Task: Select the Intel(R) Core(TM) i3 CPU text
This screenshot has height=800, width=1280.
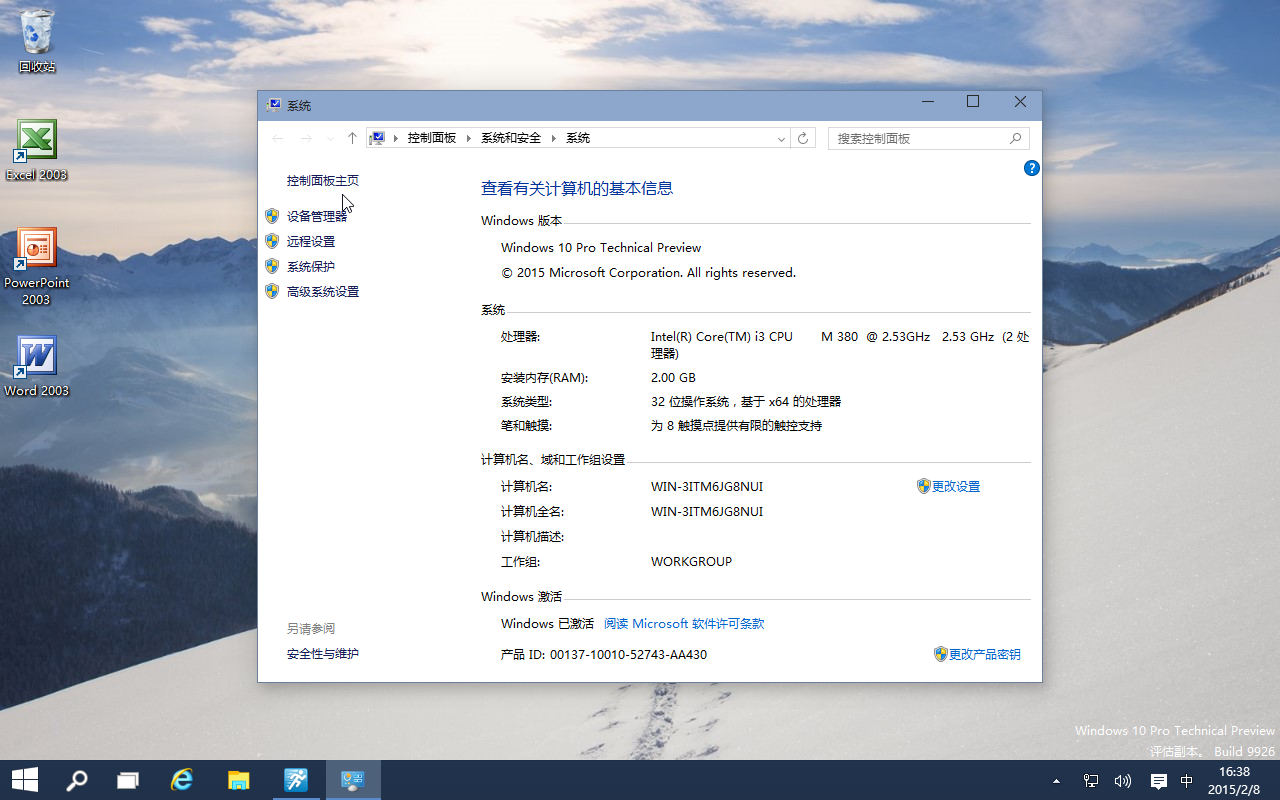Action: coord(721,337)
